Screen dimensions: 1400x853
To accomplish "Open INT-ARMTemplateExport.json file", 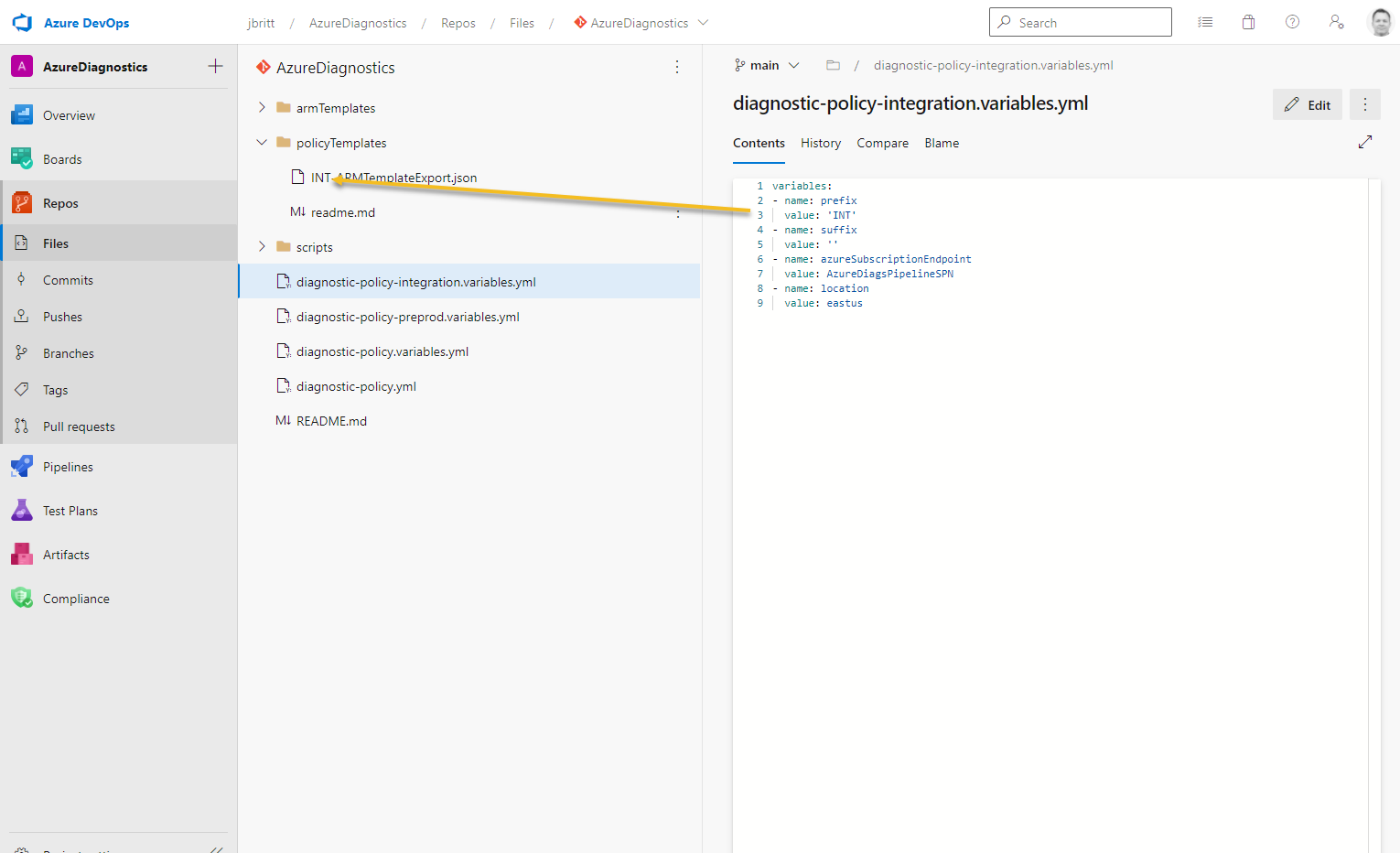I will point(393,178).
